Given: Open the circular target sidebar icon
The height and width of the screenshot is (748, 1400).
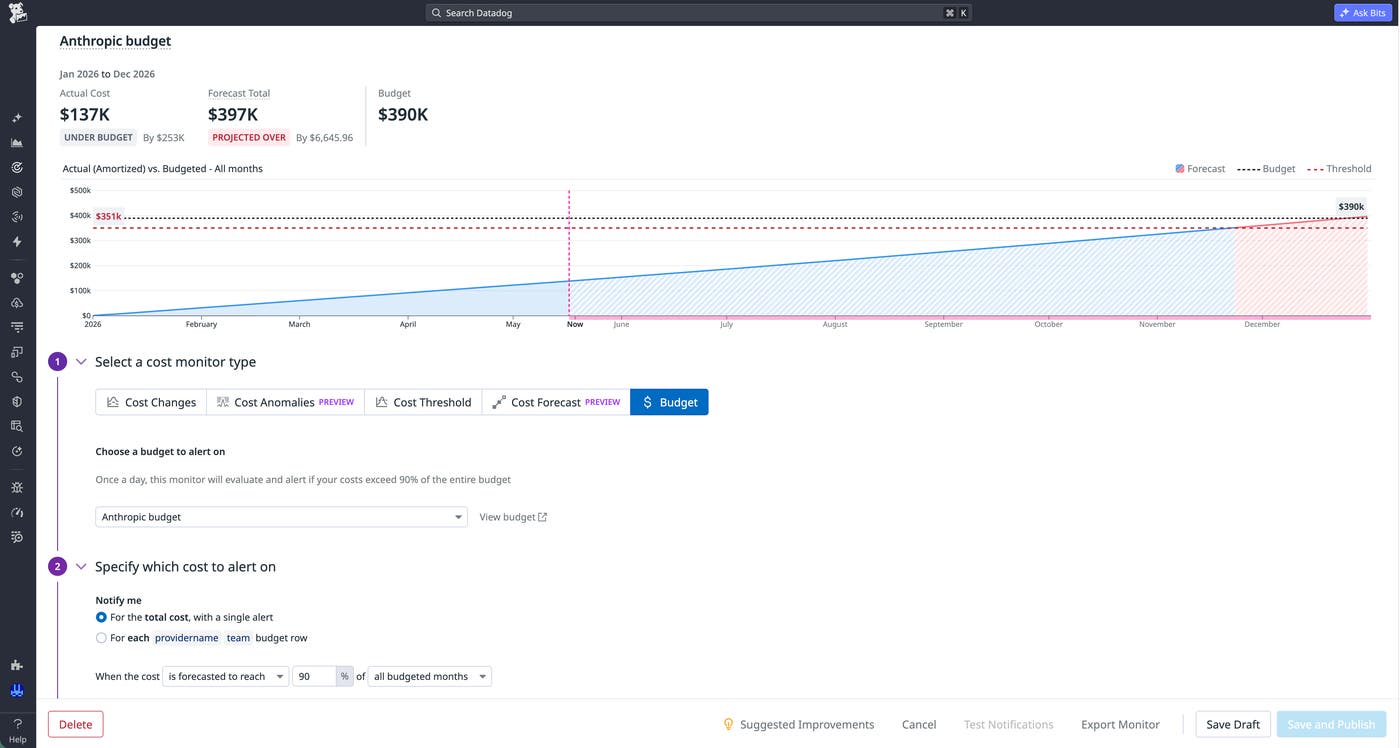Looking at the screenshot, I should (17, 168).
